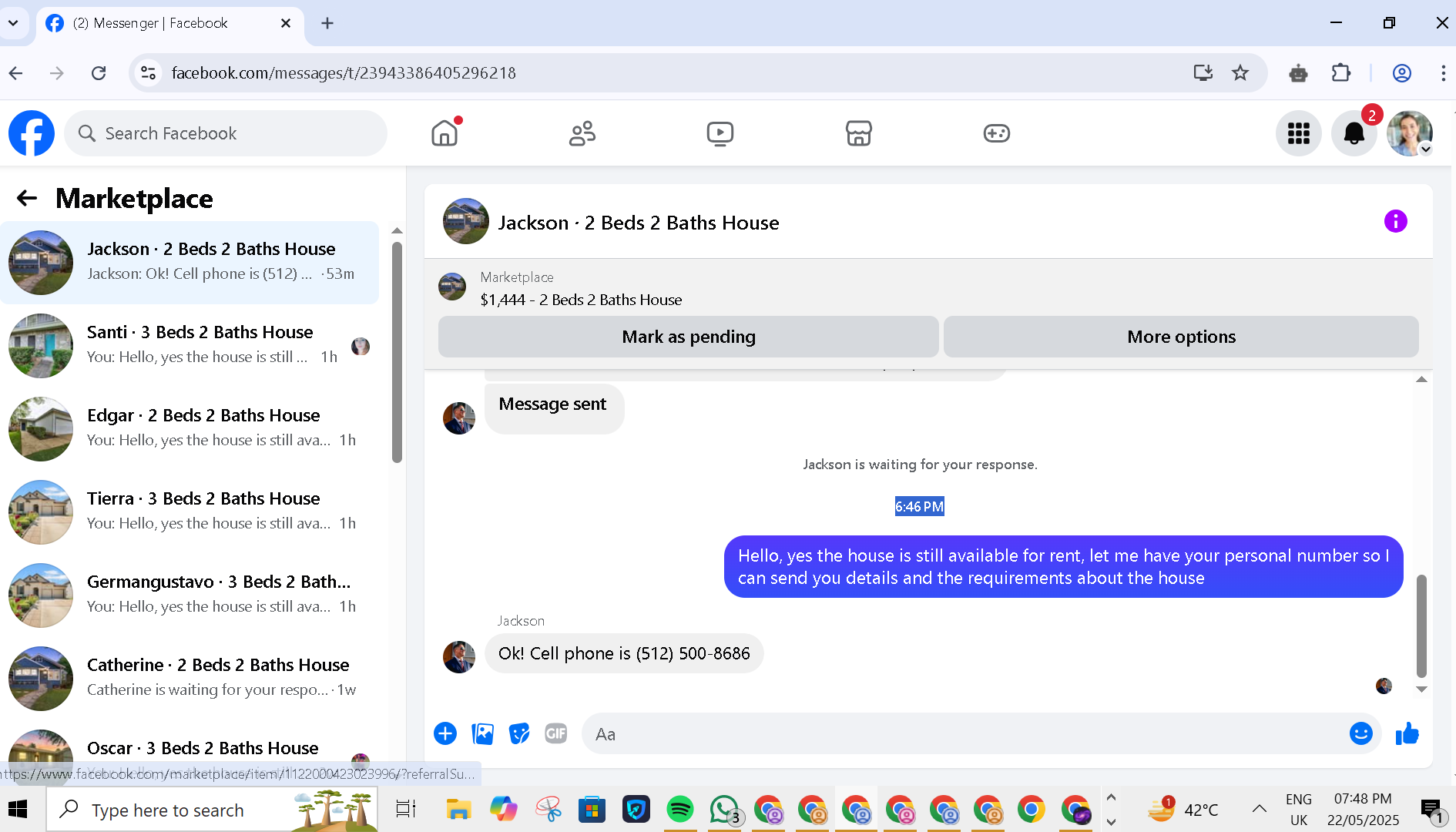The width and height of the screenshot is (1456, 832).
Task: Open the Windows notification center
Action: 1432,810
